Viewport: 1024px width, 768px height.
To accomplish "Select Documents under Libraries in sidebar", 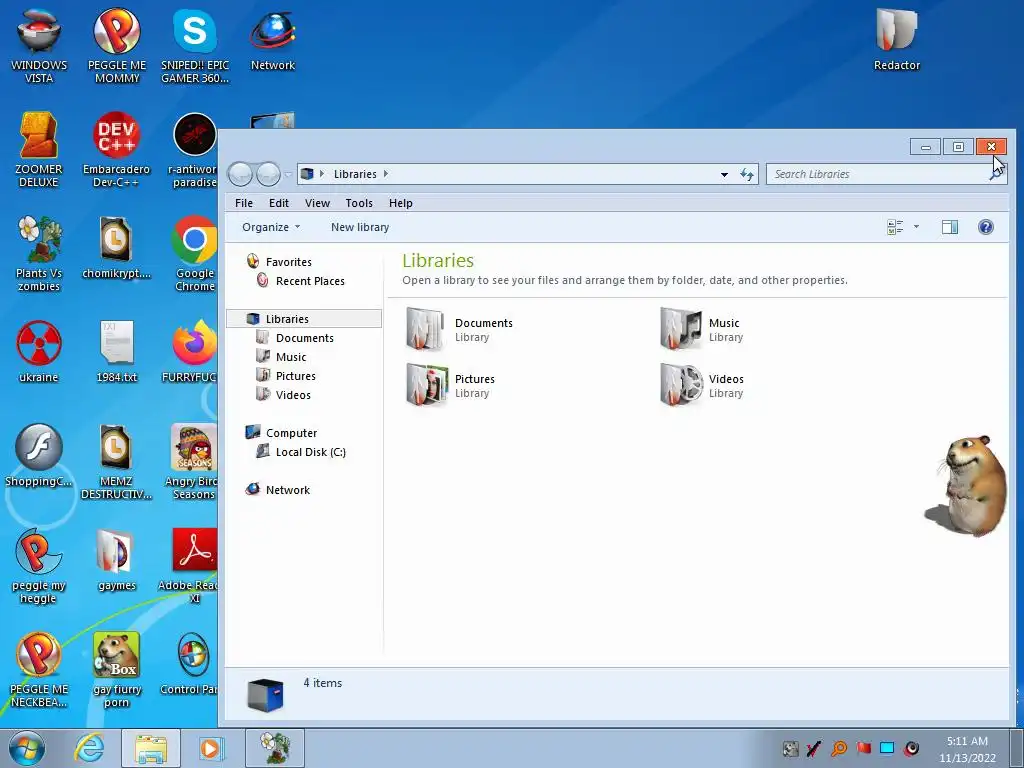I will (295, 338).
